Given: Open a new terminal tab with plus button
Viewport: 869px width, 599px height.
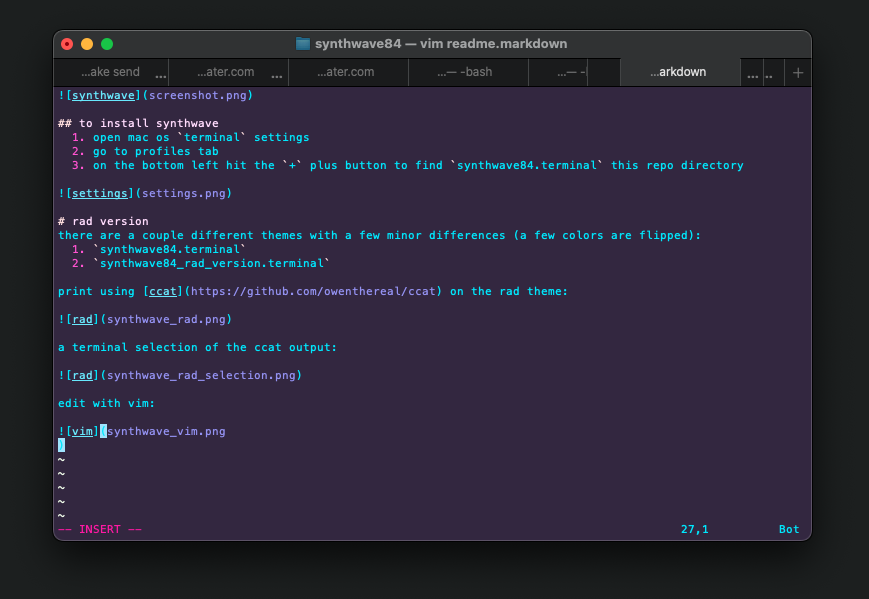Looking at the screenshot, I should [798, 73].
